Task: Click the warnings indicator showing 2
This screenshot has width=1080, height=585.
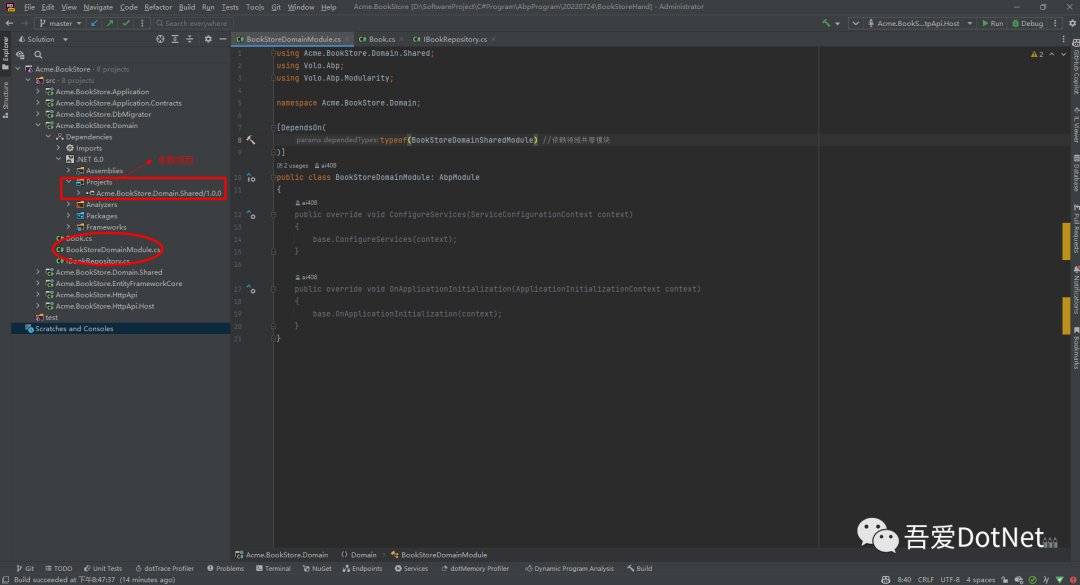Action: [1037, 54]
